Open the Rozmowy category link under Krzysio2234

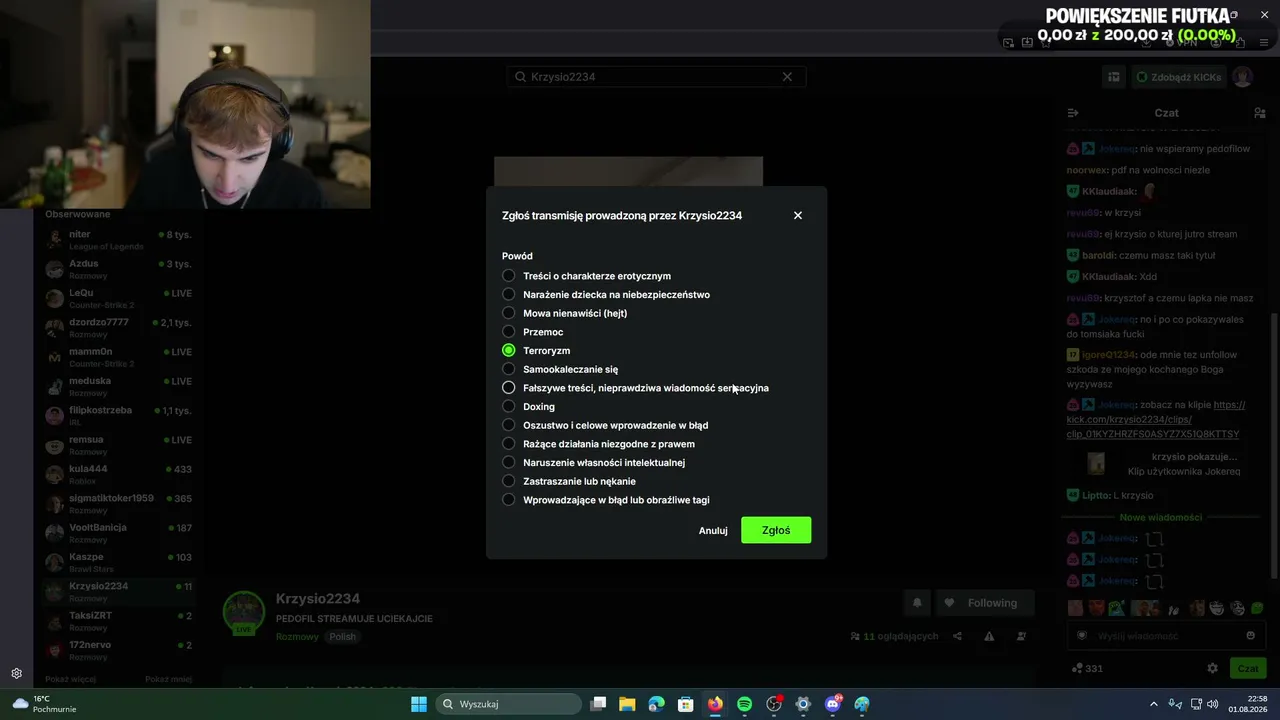[297, 637]
